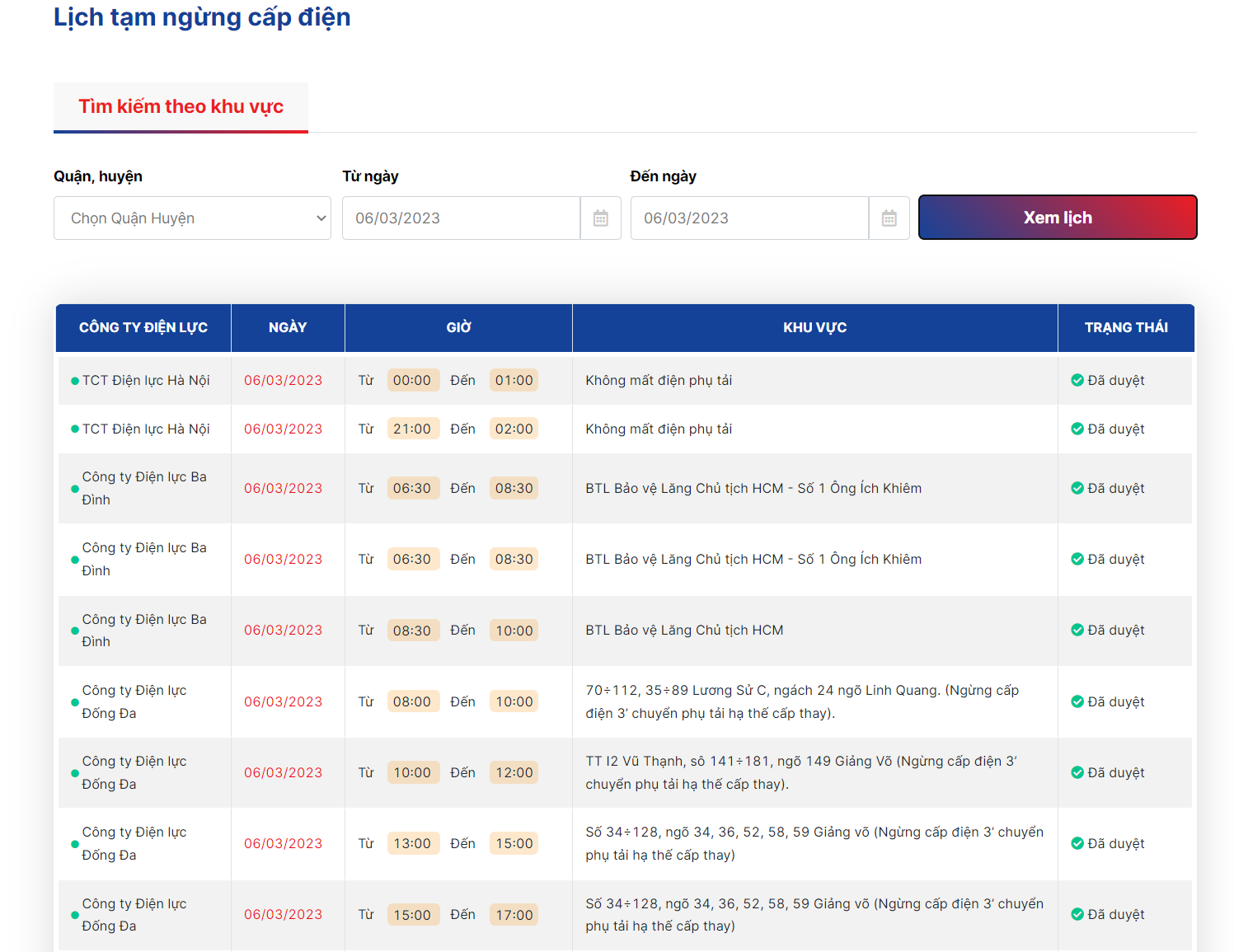
Task: Click the 12:00 end time badge
Action: [514, 772]
